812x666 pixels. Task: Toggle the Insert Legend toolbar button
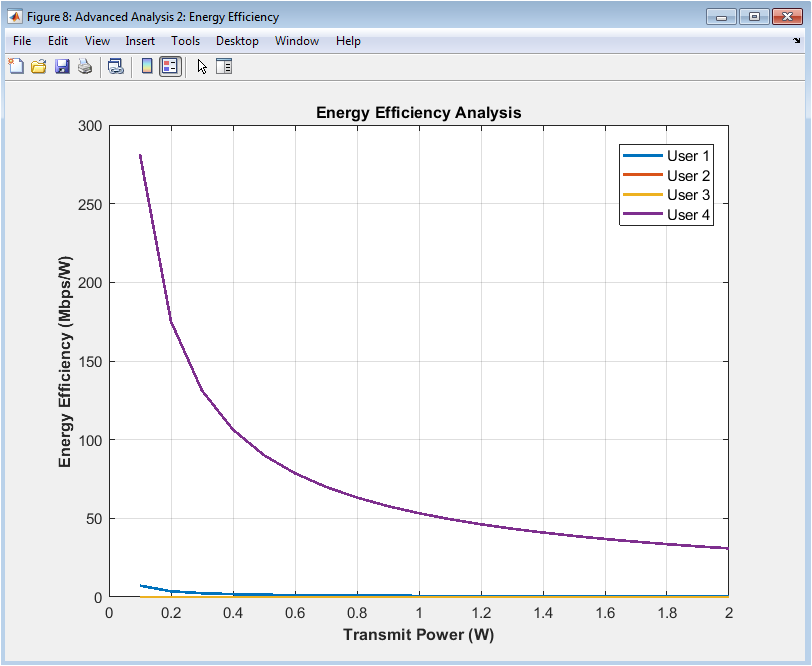tap(170, 67)
